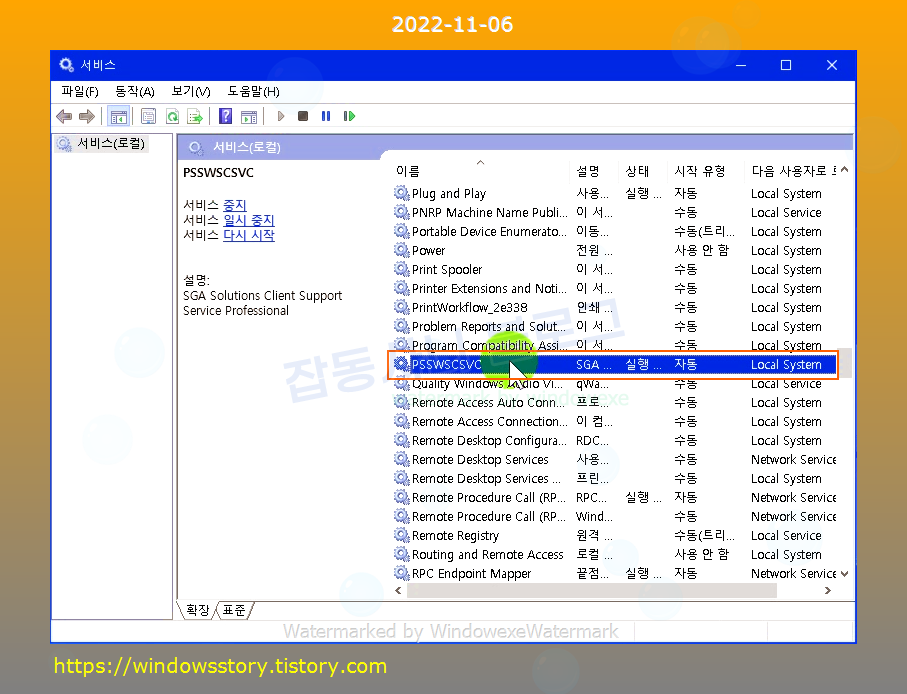The width and height of the screenshot is (907, 694).
Task: Open the Help toolbar icon
Action: click(226, 116)
